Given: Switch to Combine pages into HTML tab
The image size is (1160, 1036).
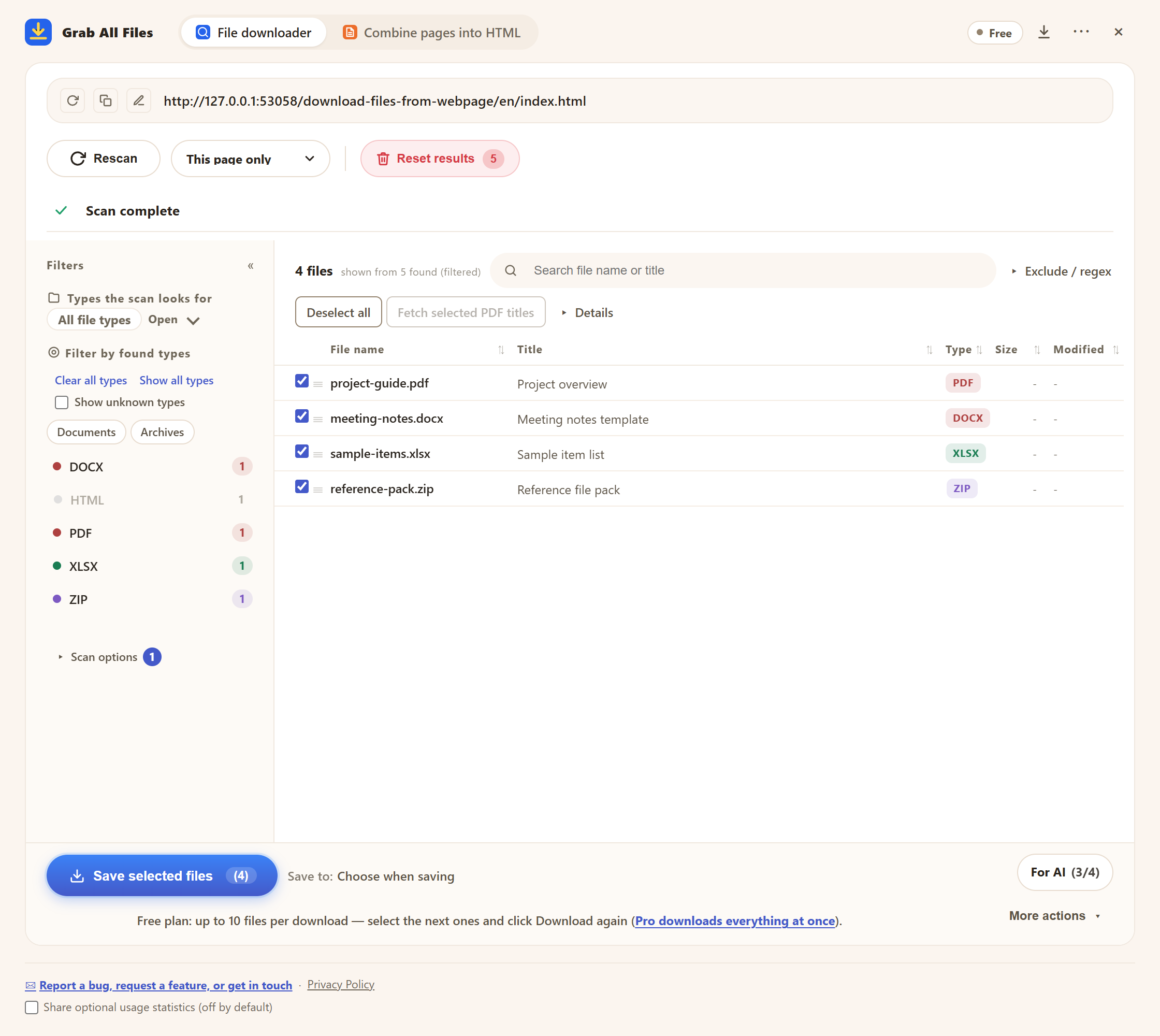Looking at the screenshot, I should [x=431, y=33].
